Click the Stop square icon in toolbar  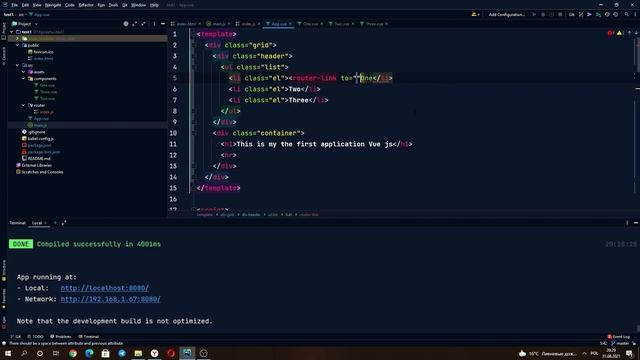(560, 14)
